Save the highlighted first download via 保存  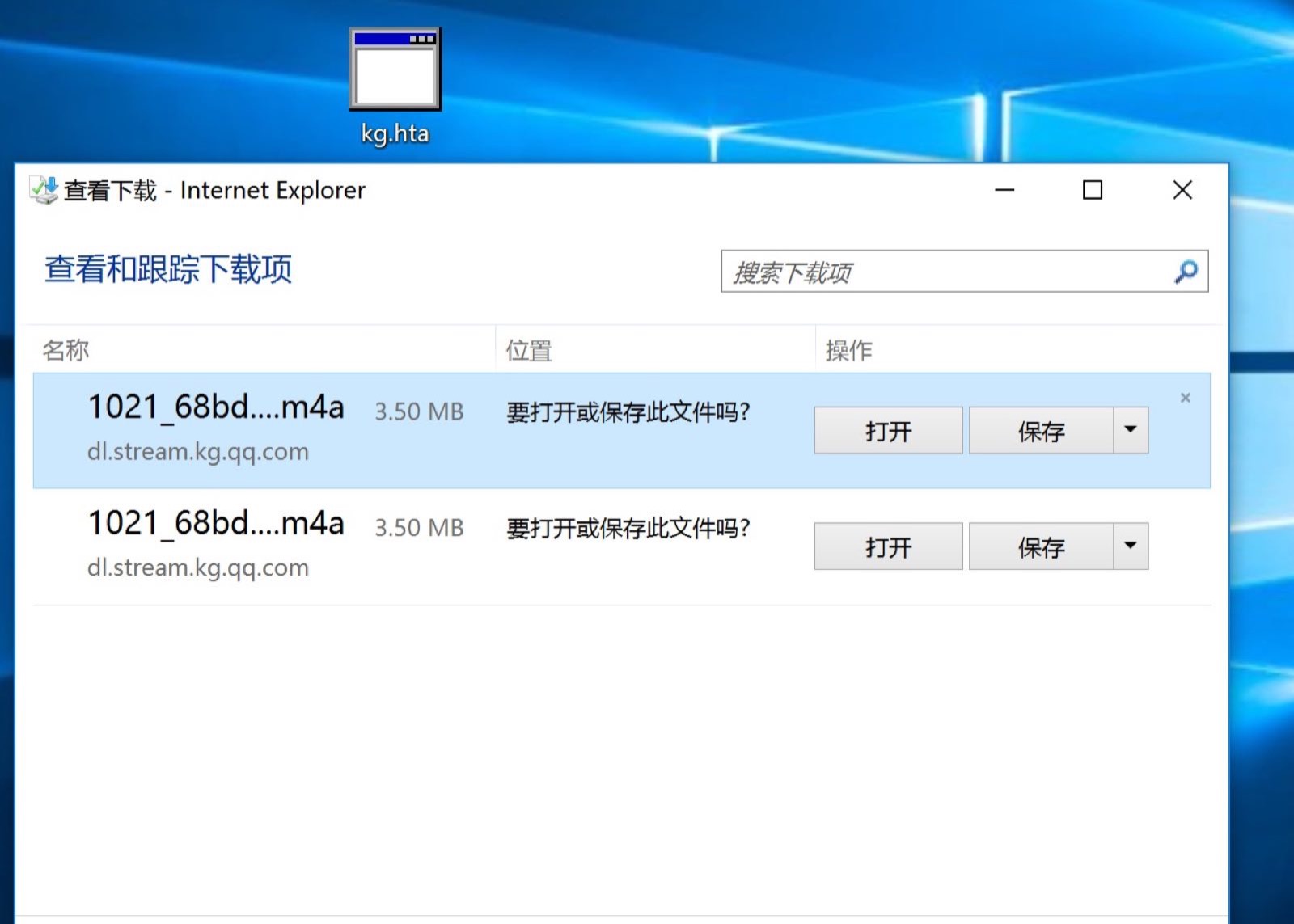[x=1041, y=430]
